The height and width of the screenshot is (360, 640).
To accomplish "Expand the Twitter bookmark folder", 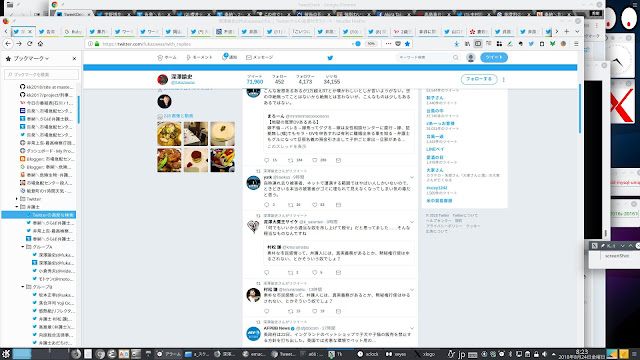I will [17, 199].
